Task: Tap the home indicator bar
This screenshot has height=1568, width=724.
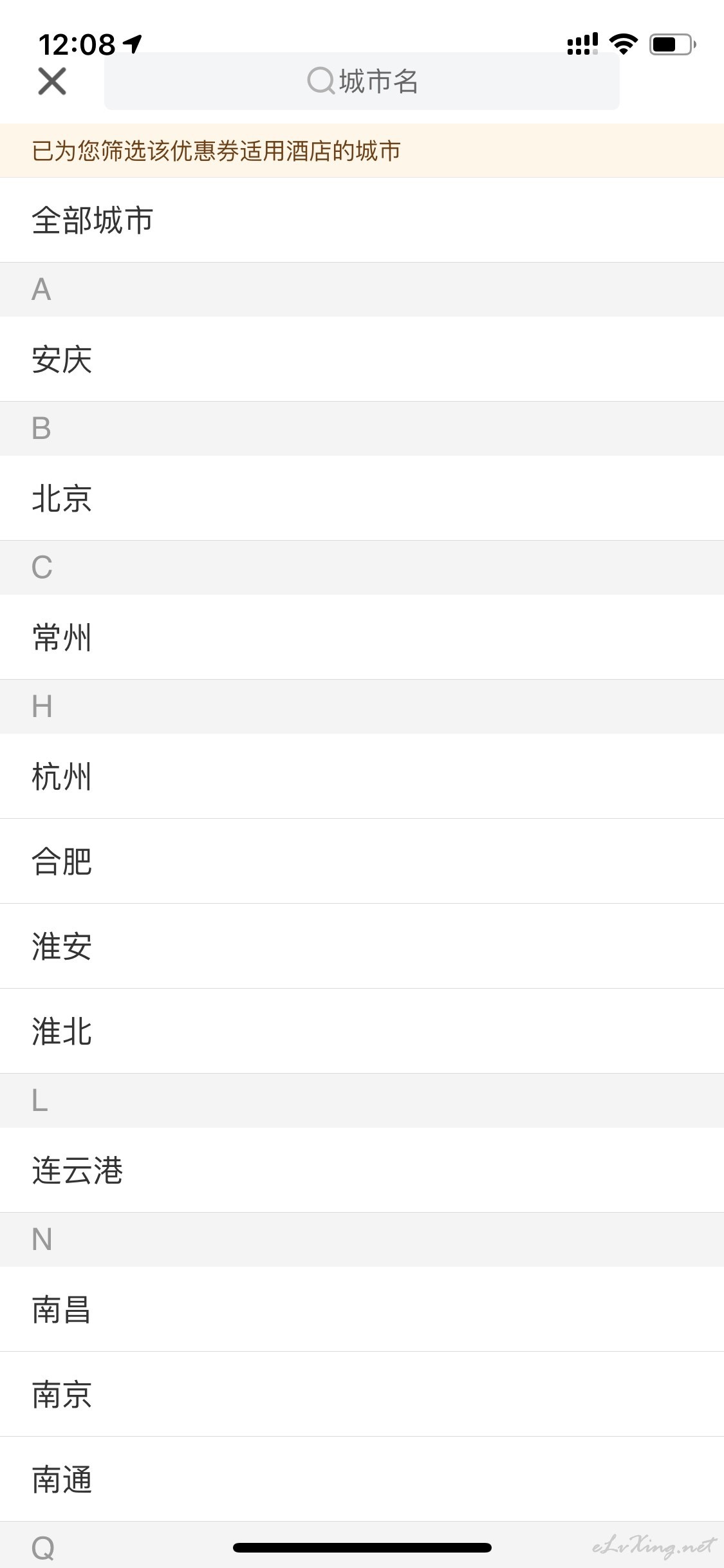Action: (x=362, y=1547)
